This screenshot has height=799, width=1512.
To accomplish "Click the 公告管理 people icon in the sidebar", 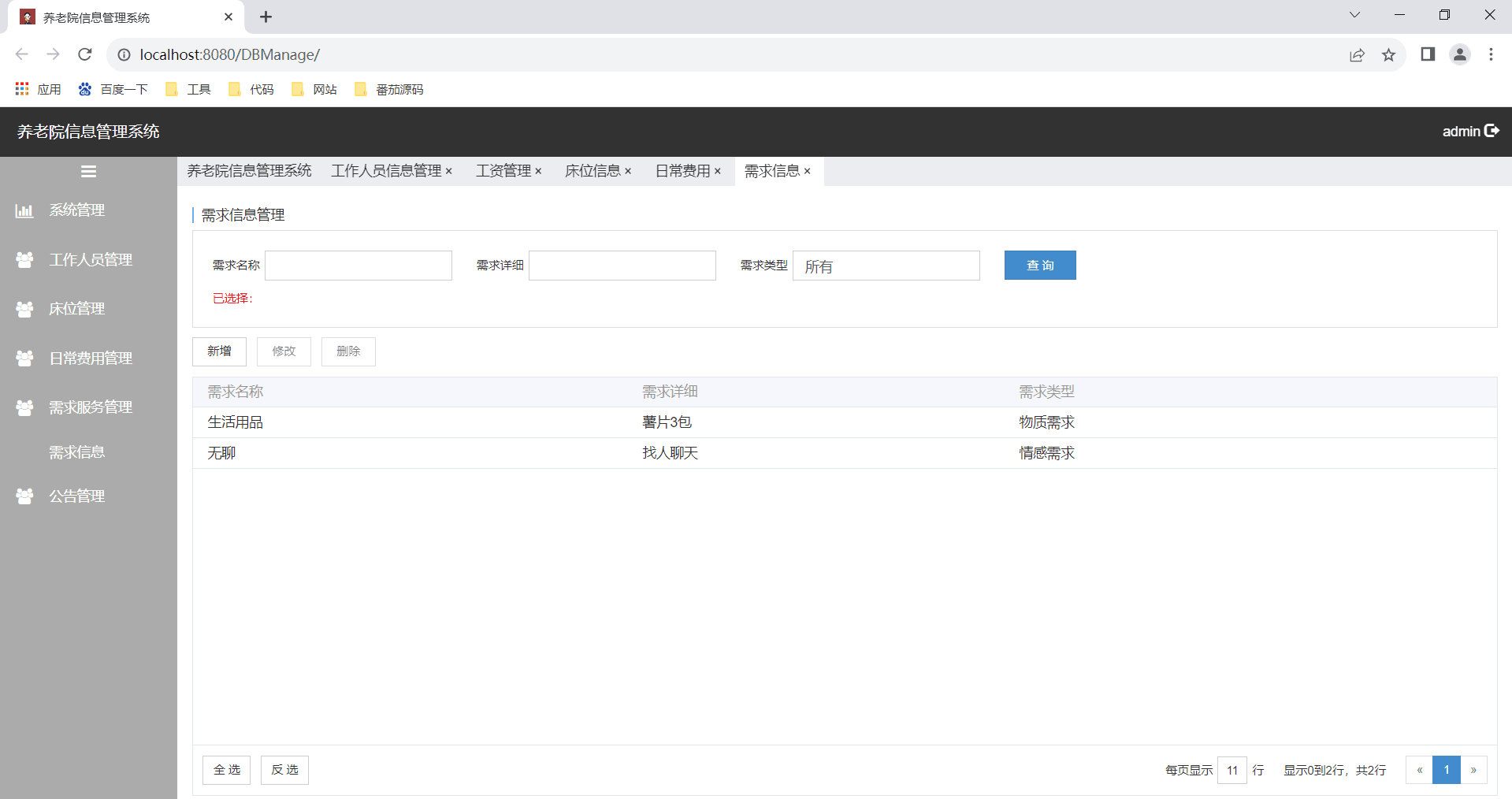I will pyautogui.click(x=24, y=496).
